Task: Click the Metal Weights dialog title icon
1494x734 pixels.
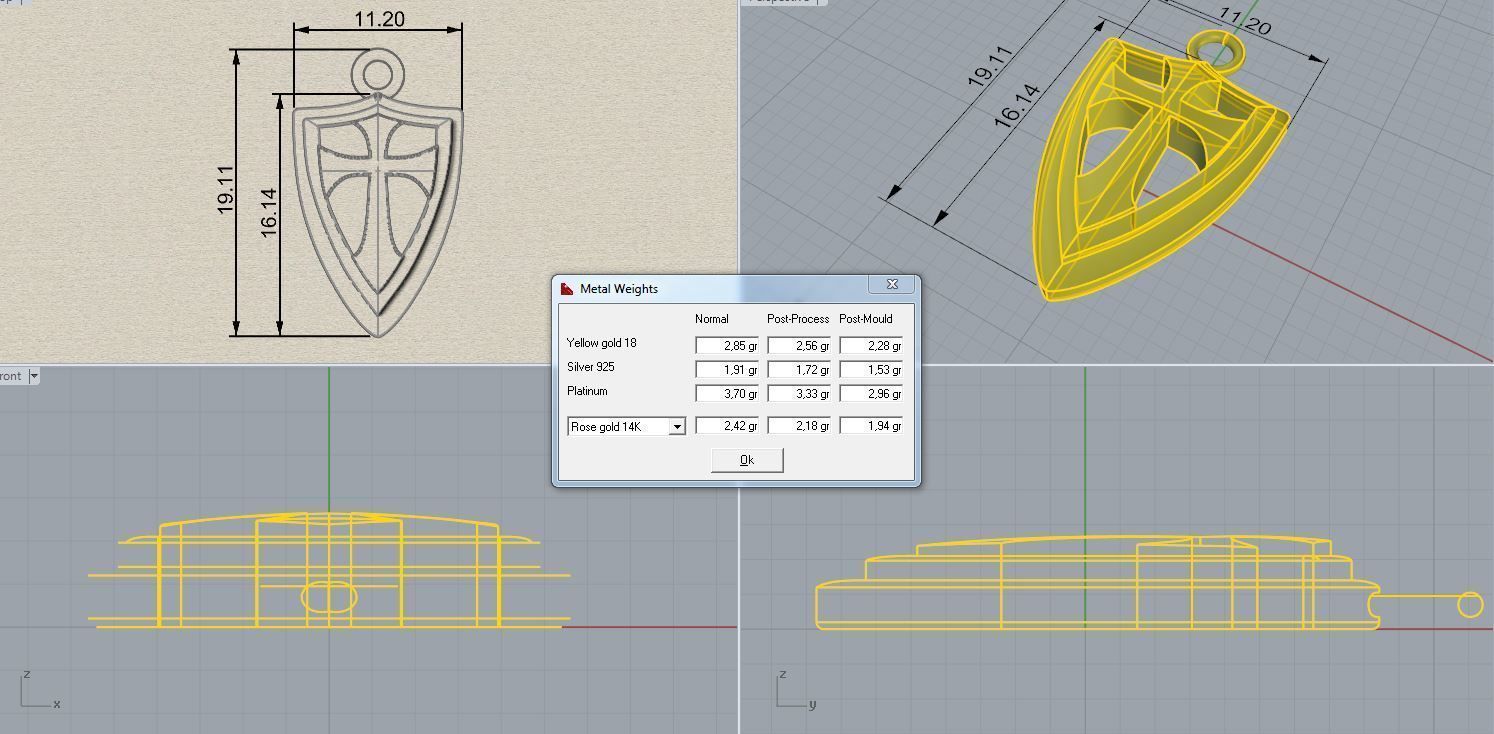Action: (567, 288)
